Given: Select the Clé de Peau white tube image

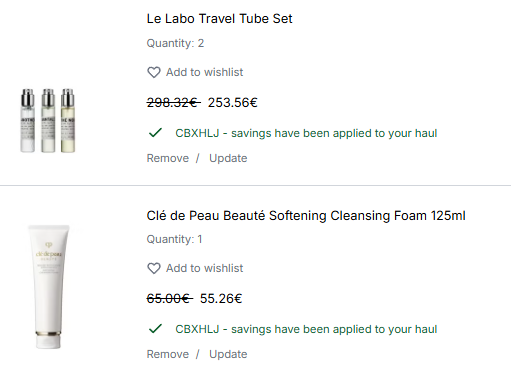Looking at the screenshot, I should pos(49,287).
